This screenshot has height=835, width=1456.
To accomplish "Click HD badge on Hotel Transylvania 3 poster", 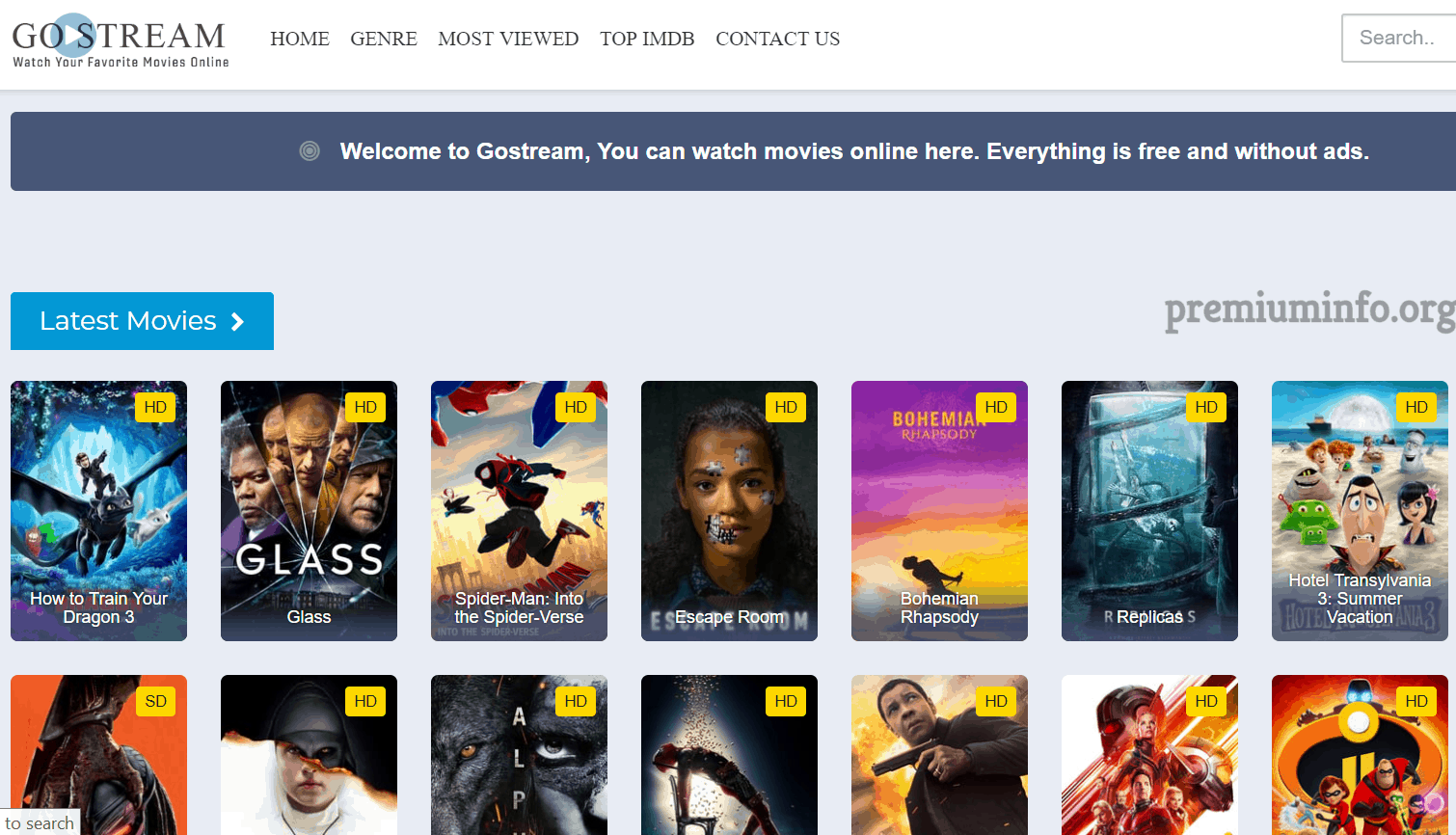I will coord(1416,407).
